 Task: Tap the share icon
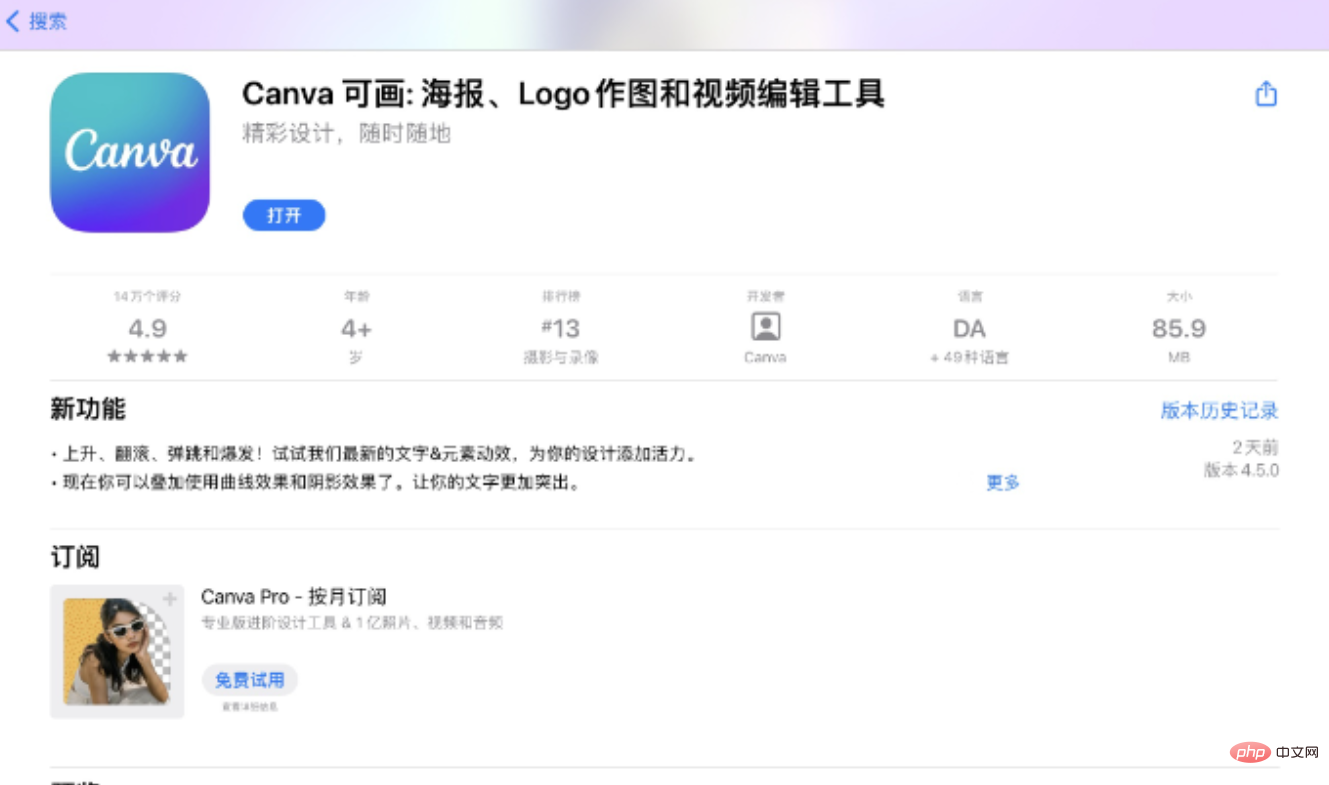click(x=1266, y=94)
